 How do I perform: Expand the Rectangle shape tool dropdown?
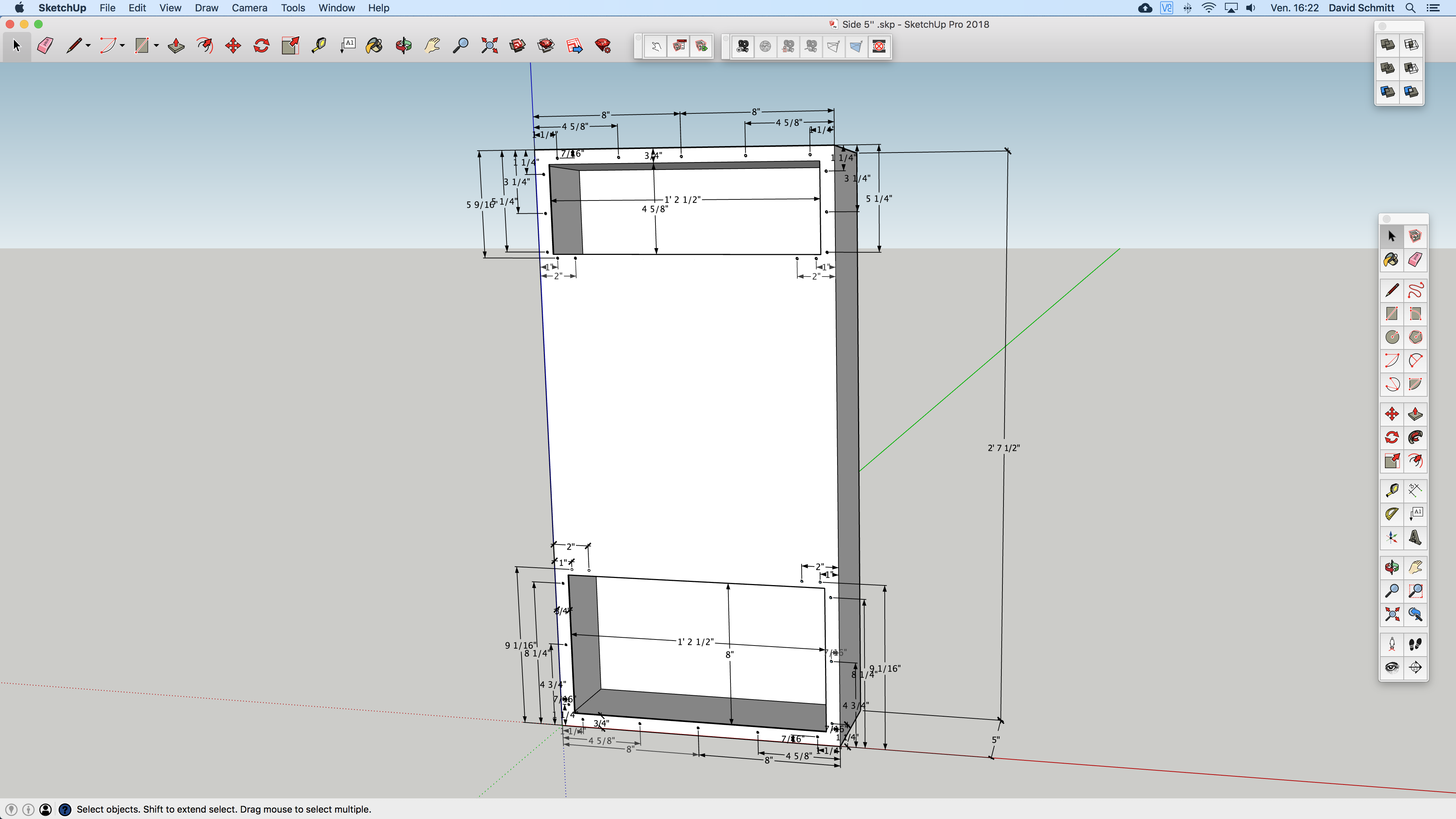tap(156, 46)
